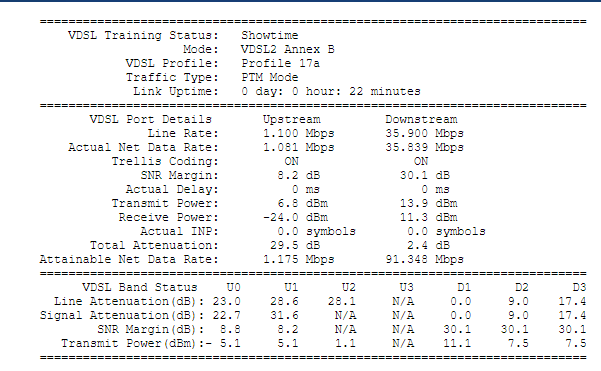Click the downstream SNR margin 30.1 dB

(425, 176)
